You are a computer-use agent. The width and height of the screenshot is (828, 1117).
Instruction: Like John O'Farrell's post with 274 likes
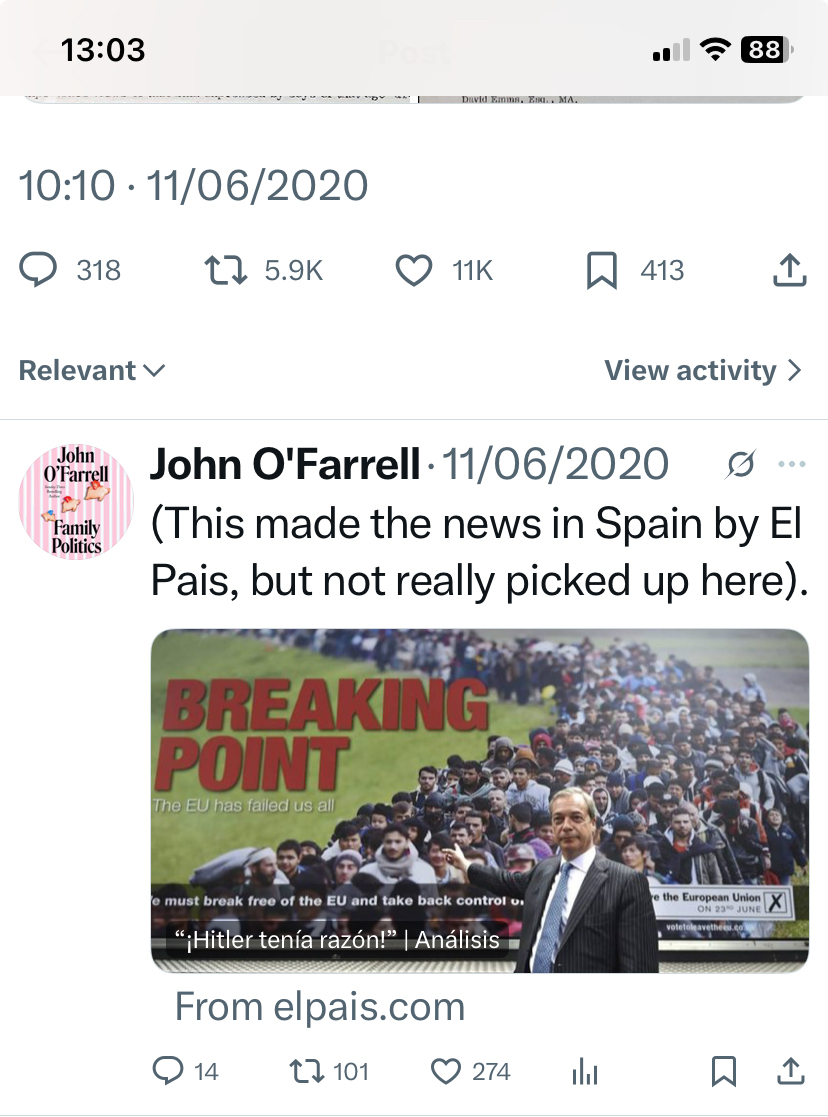coord(445,1072)
